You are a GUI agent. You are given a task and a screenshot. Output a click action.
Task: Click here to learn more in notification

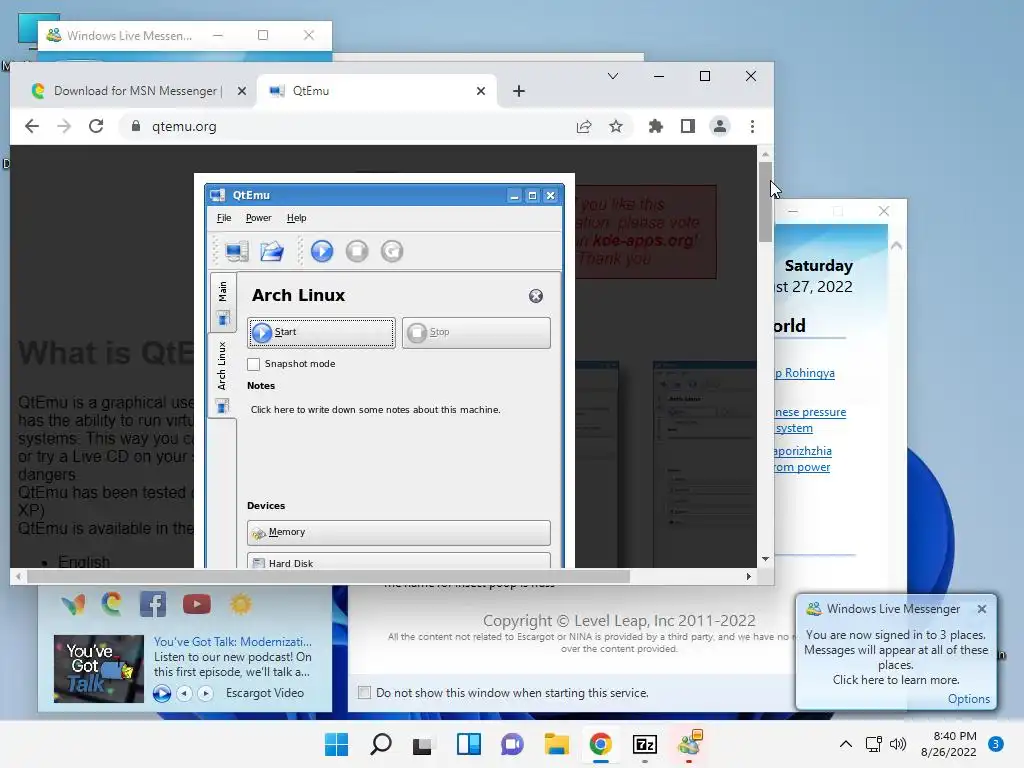coord(895,680)
